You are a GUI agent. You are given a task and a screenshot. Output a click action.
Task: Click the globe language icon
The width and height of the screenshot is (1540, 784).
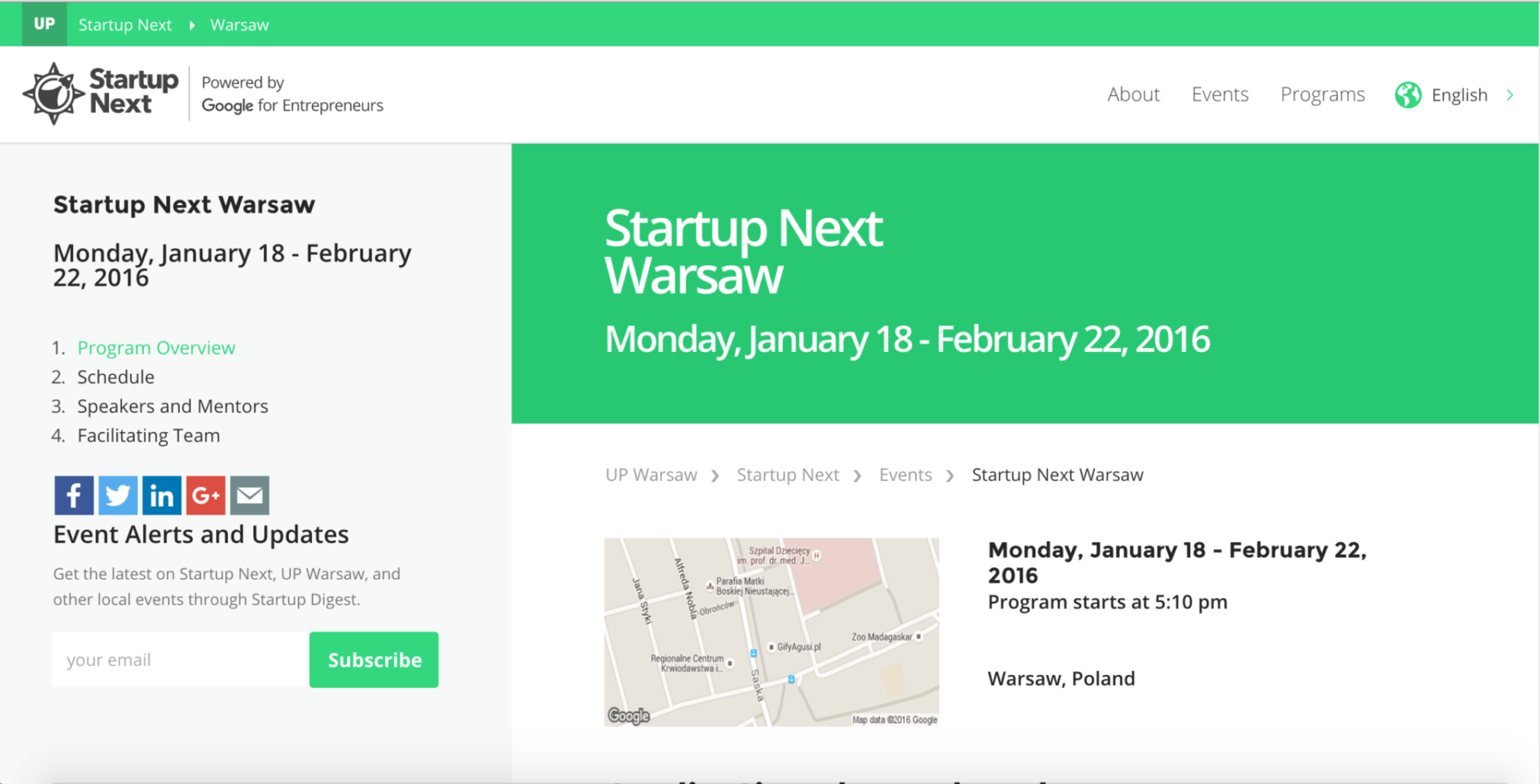(x=1408, y=95)
